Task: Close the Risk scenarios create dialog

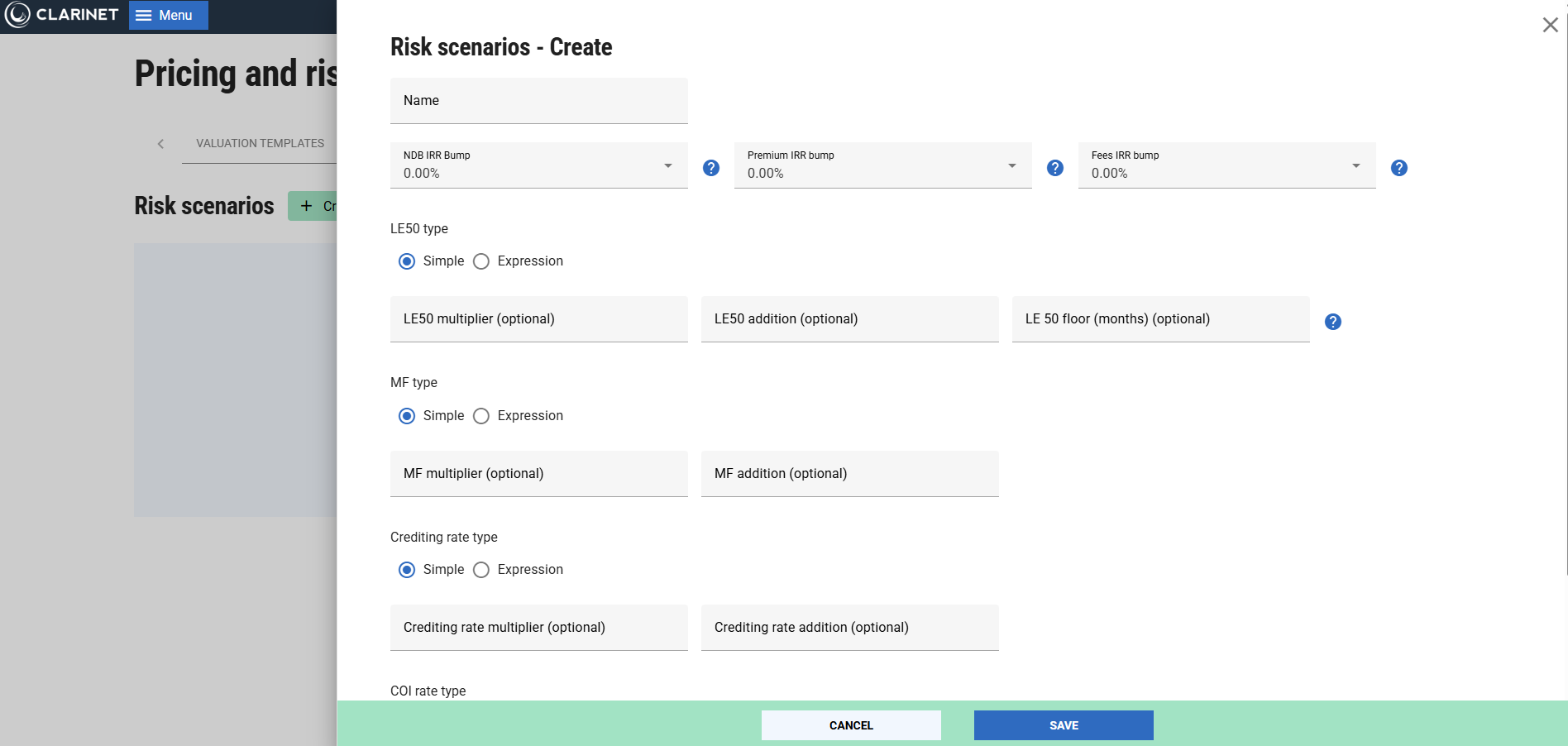Action: click(x=1550, y=25)
